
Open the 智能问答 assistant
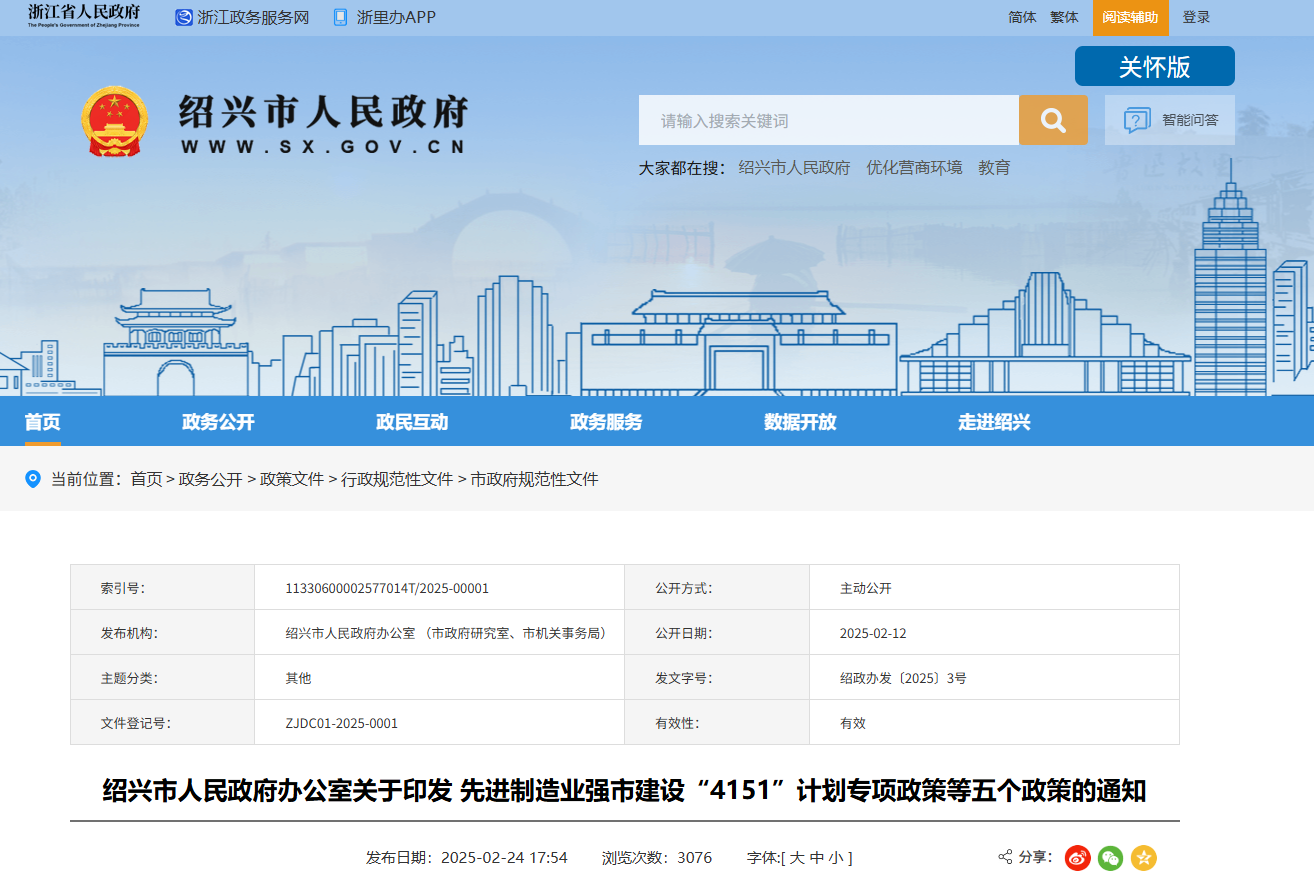coord(1169,120)
